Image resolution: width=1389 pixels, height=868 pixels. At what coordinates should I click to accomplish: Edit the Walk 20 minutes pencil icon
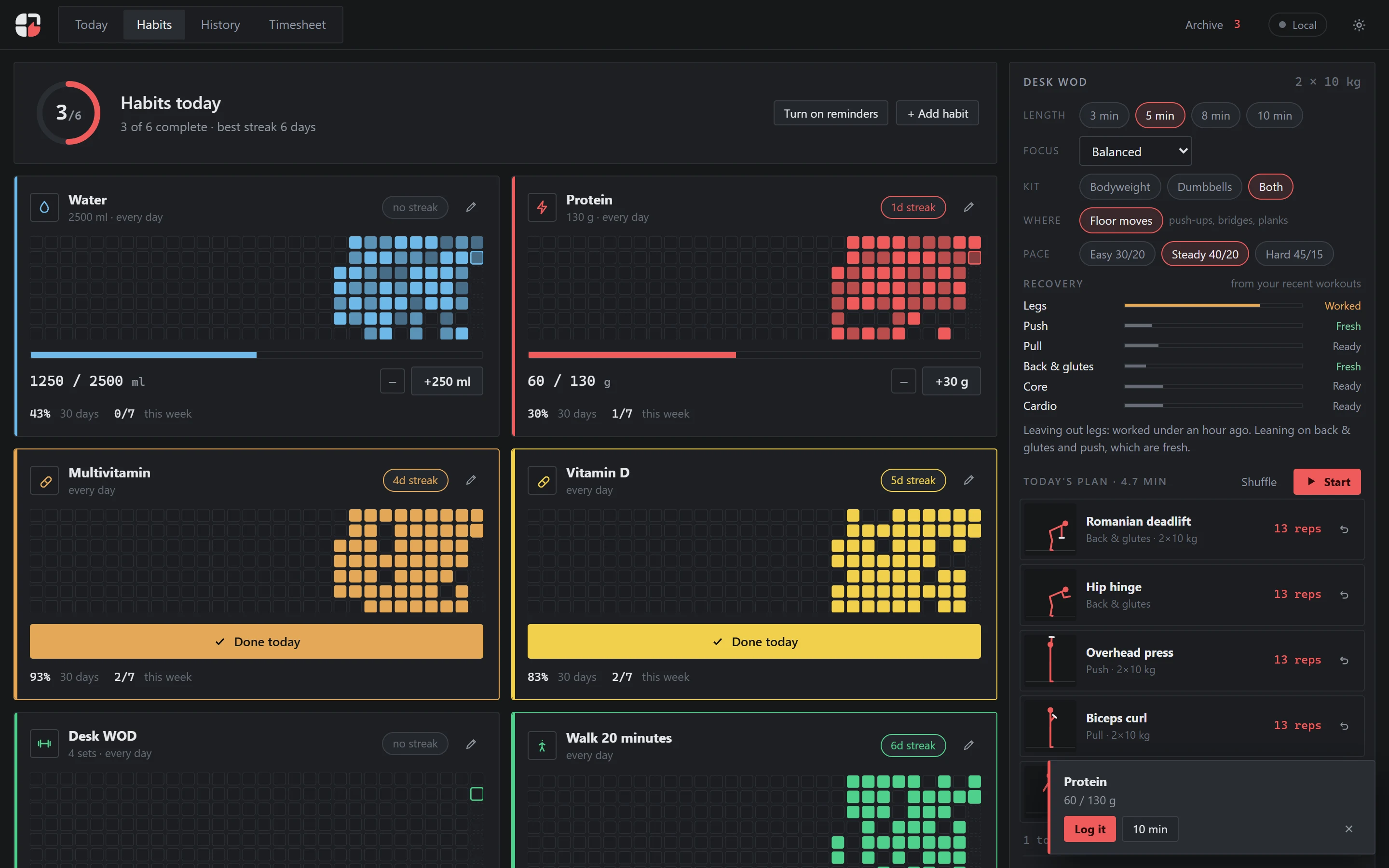[968, 745]
